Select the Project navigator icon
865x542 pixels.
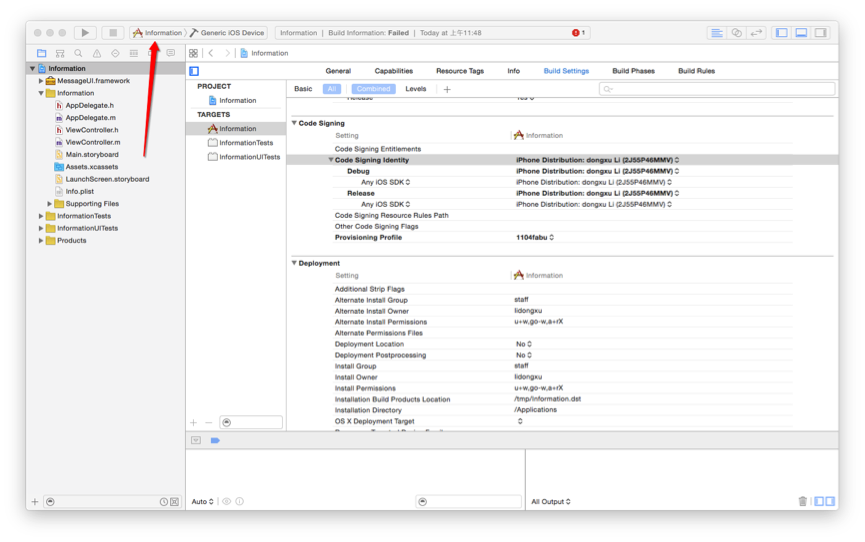(x=41, y=53)
